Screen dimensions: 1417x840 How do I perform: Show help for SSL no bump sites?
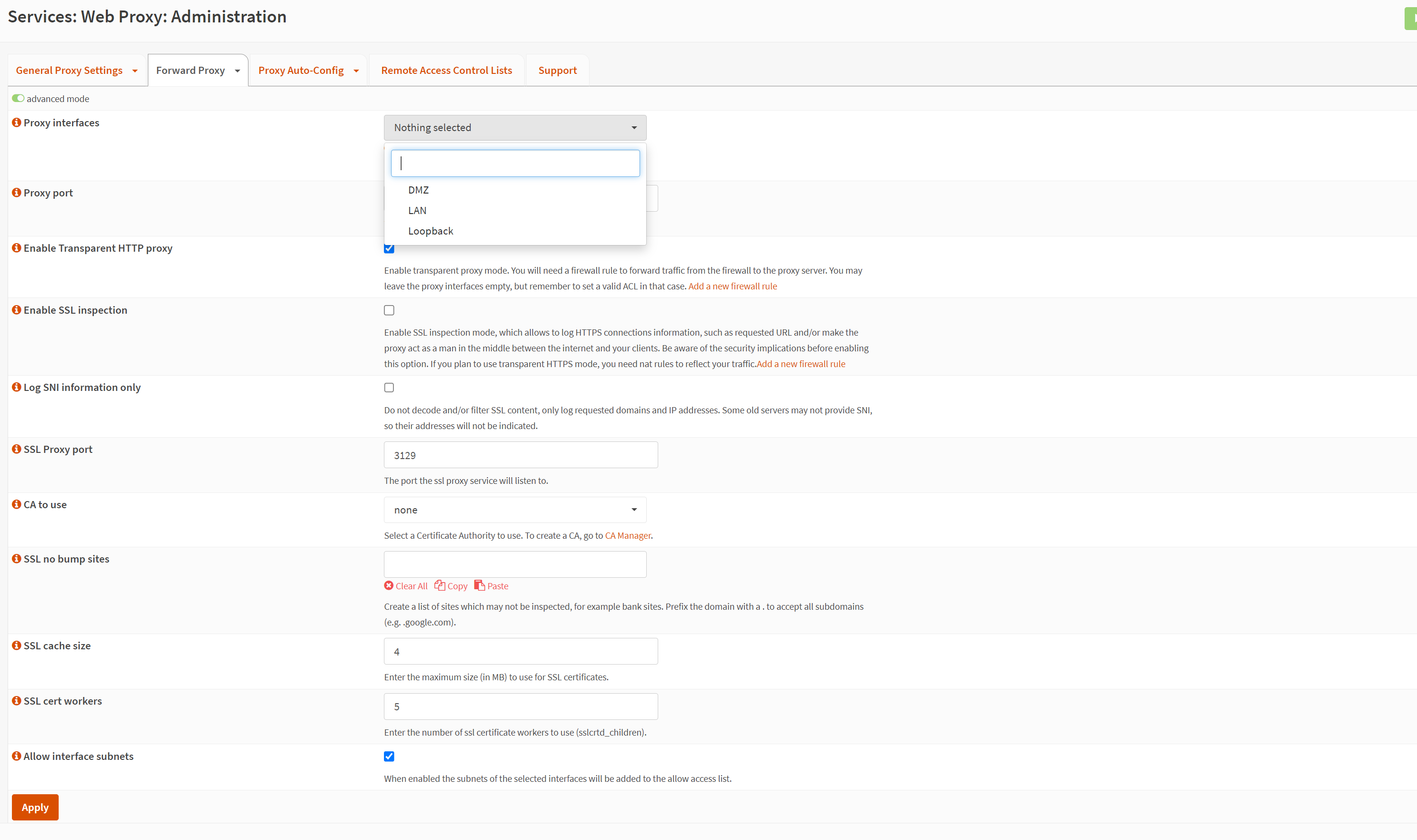(16, 559)
